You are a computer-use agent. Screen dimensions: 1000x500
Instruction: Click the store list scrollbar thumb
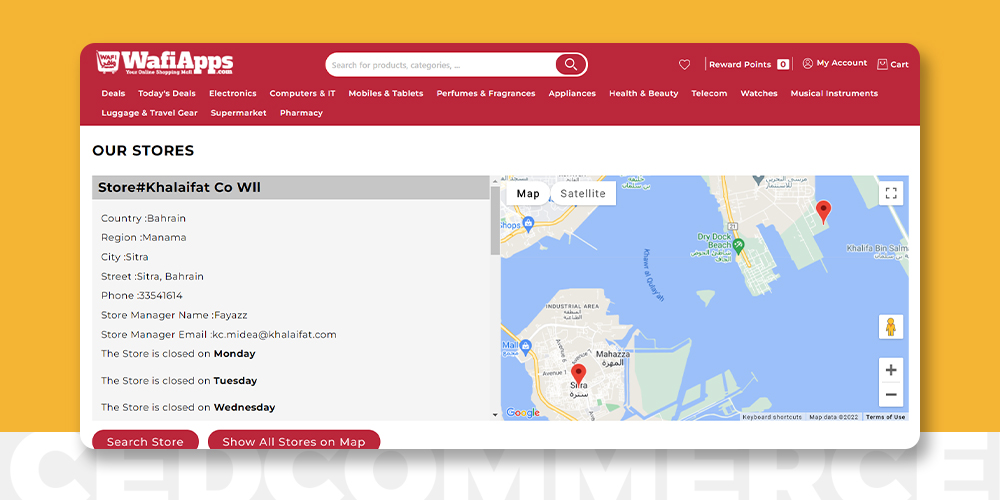click(496, 220)
